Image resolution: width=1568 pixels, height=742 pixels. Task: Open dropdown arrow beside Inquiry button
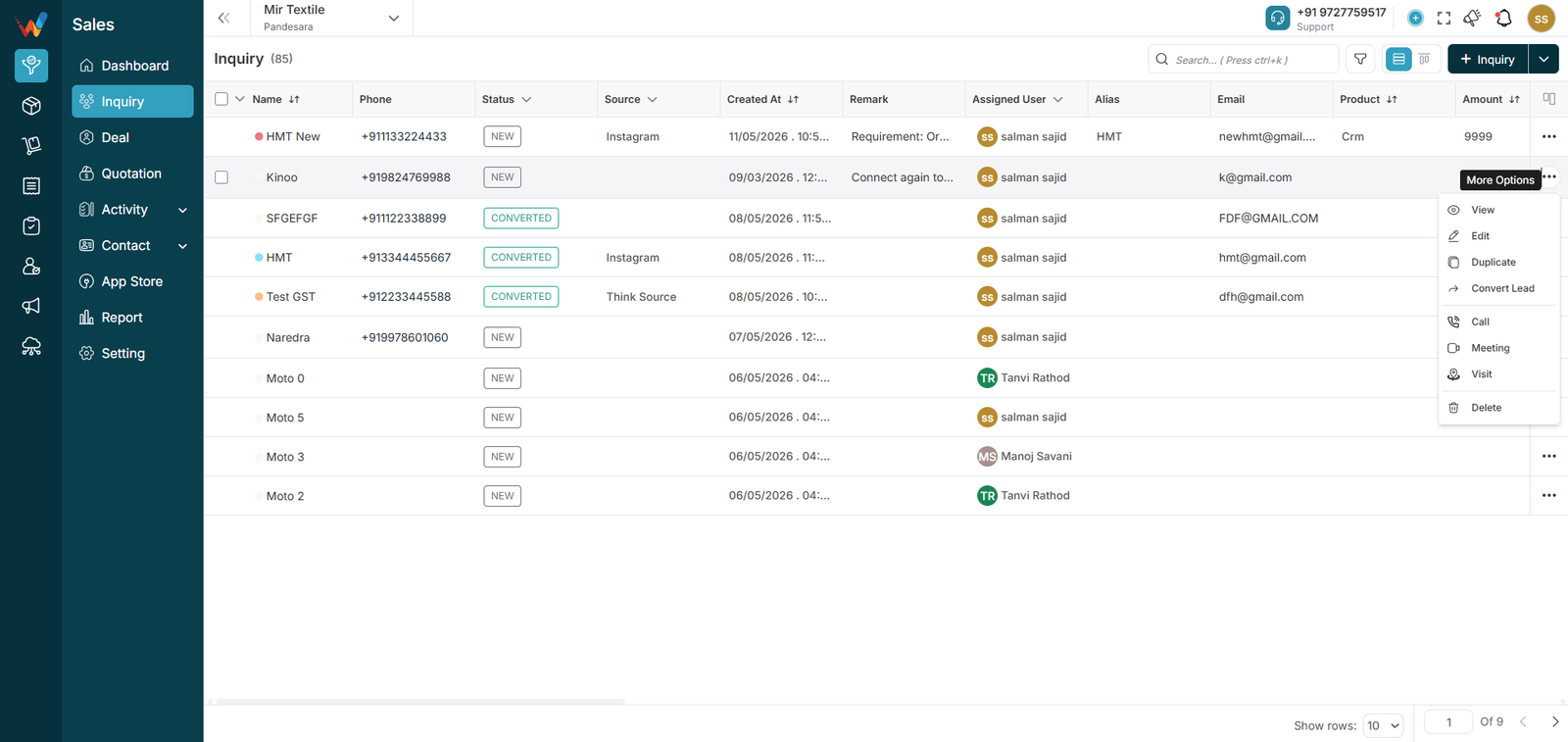1543,59
